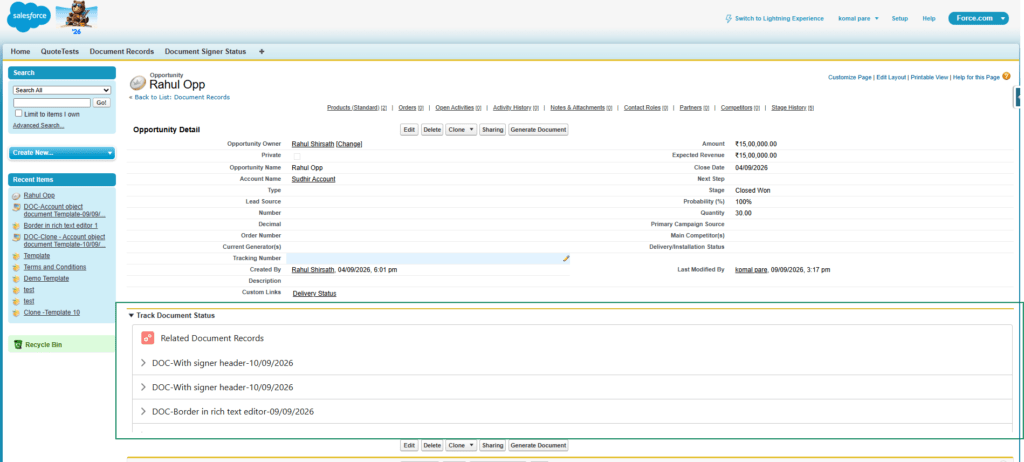
Task: Jump to Products (Standard) related list
Action: [x=357, y=107]
